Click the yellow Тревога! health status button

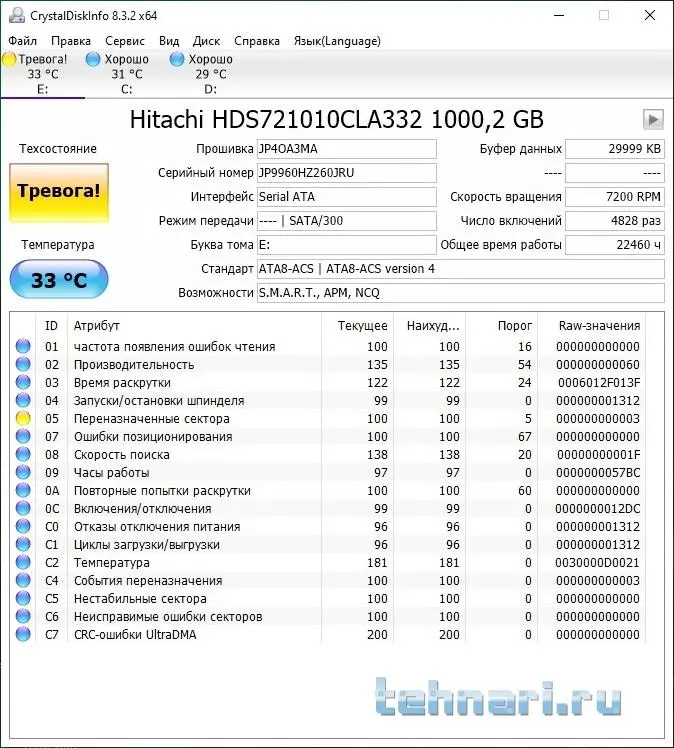pyautogui.click(x=59, y=193)
